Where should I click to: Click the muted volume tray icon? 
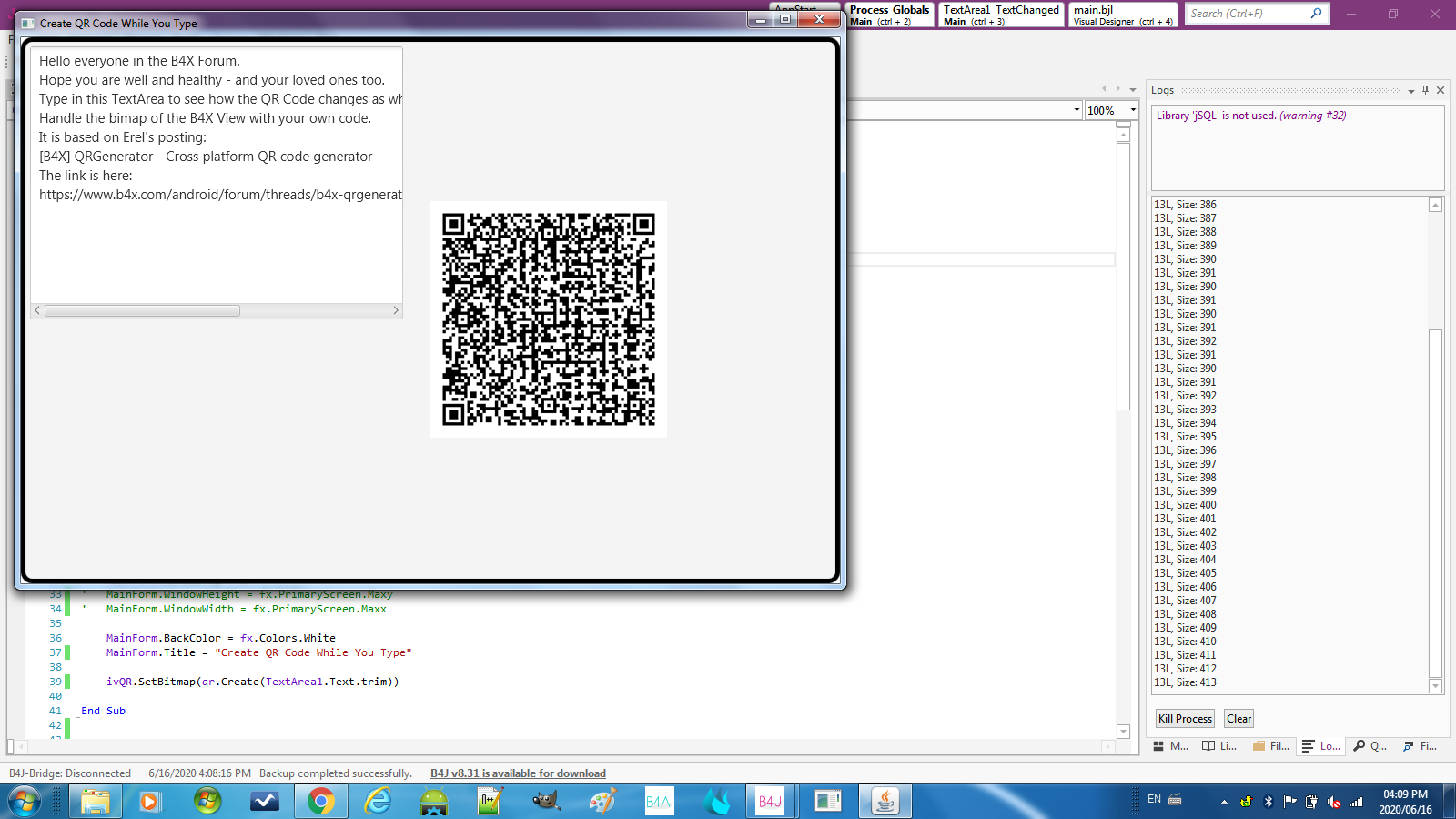tap(1334, 802)
